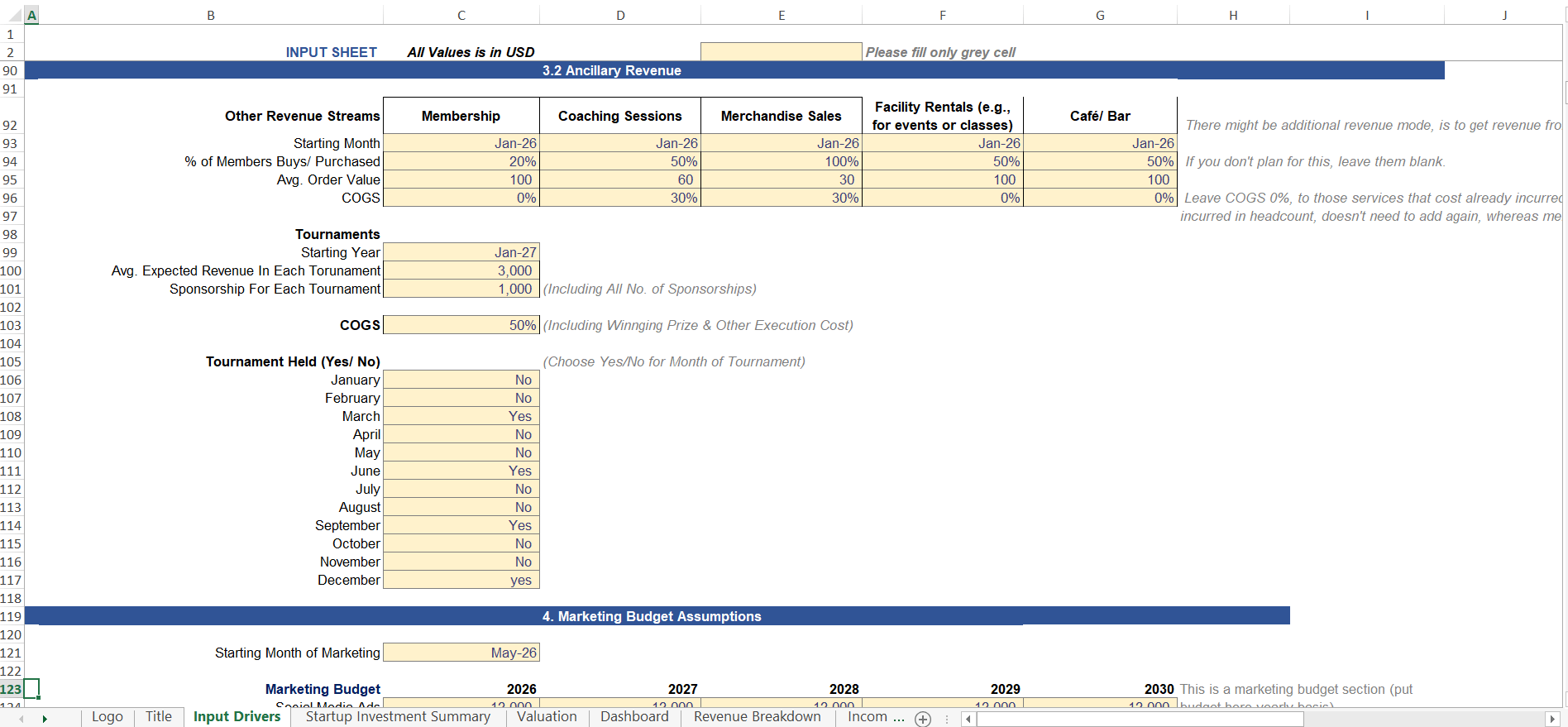Select column D header
The image size is (1568, 727).
620,15
